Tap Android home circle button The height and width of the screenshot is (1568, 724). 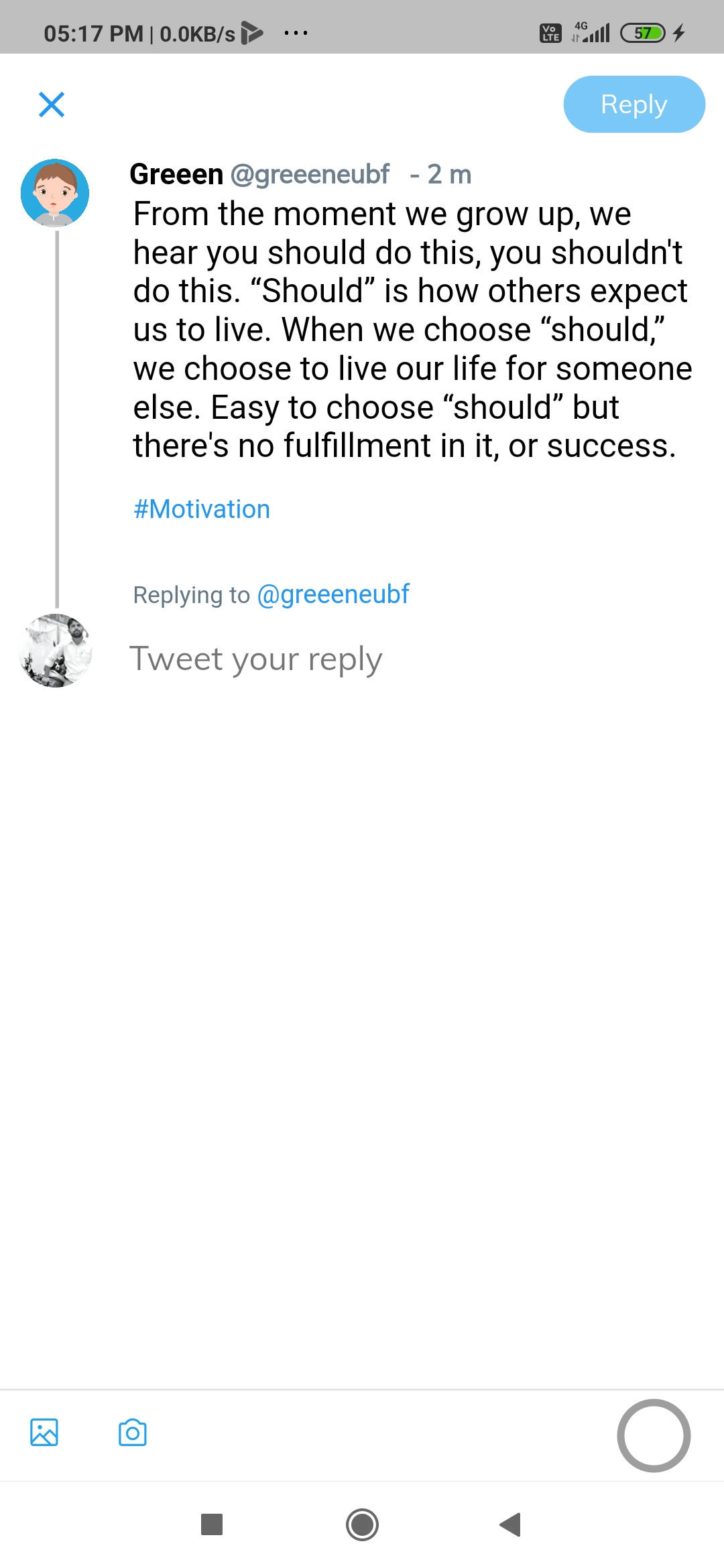pos(363,1524)
